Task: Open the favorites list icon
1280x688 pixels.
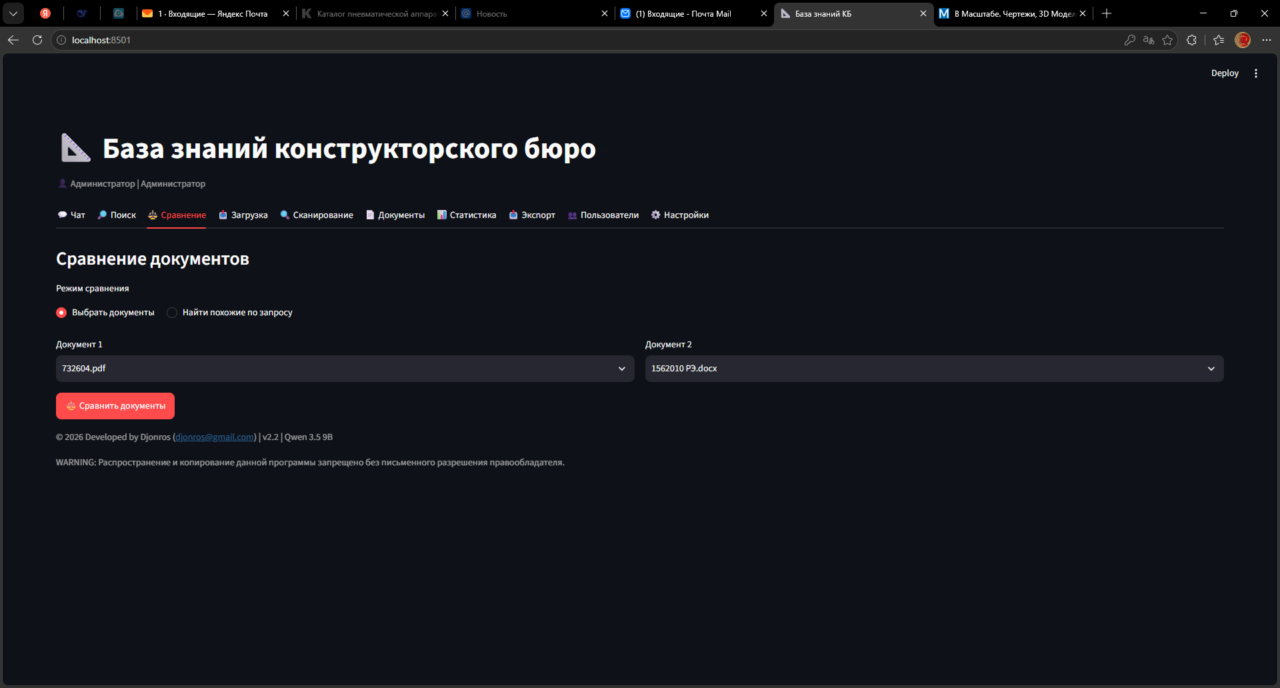Action: tap(1218, 40)
